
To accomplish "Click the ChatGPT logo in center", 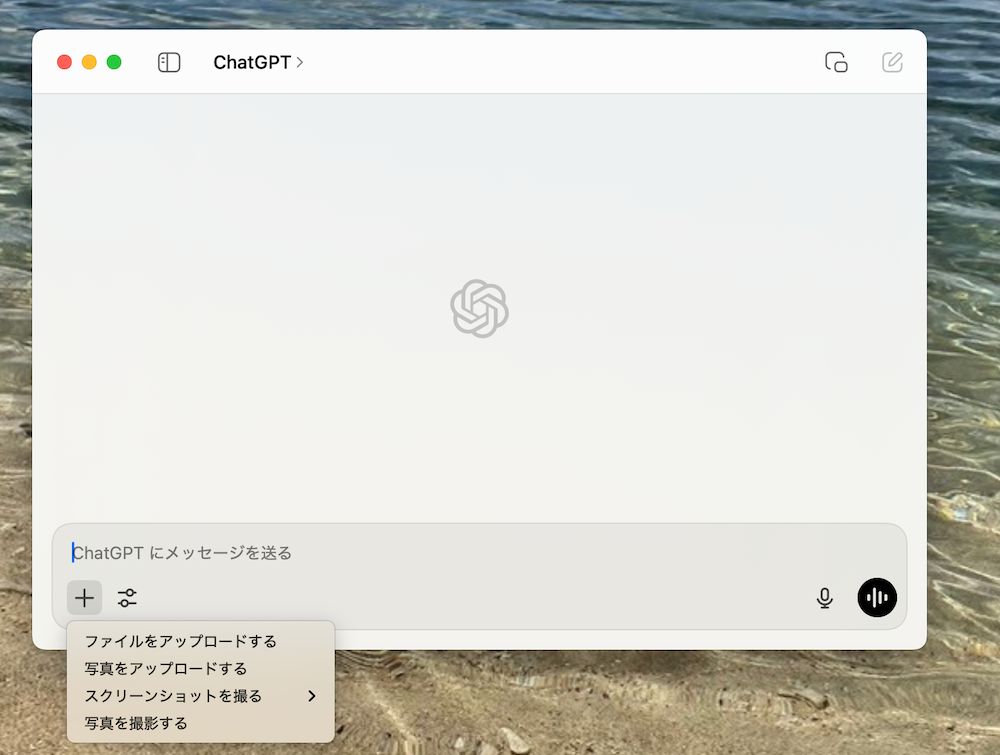I will pyautogui.click(x=479, y=308).
